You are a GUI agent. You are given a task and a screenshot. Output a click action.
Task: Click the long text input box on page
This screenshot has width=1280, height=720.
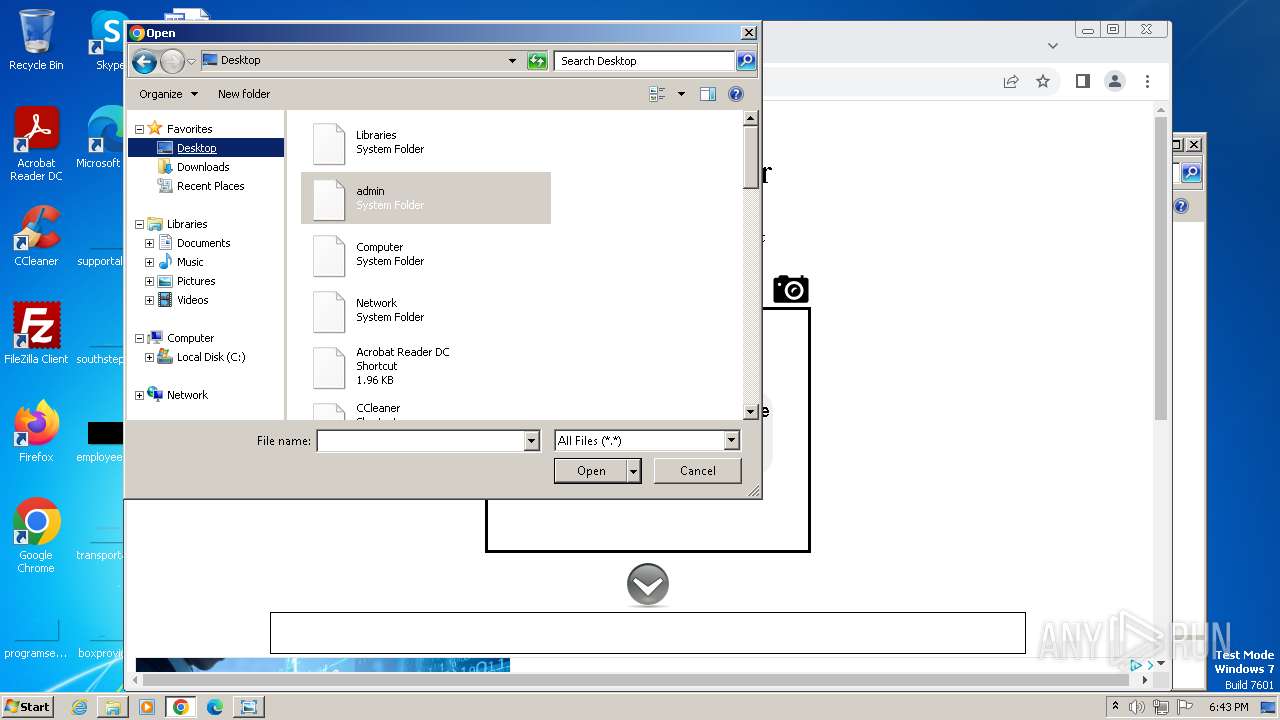tap(648, 633)
